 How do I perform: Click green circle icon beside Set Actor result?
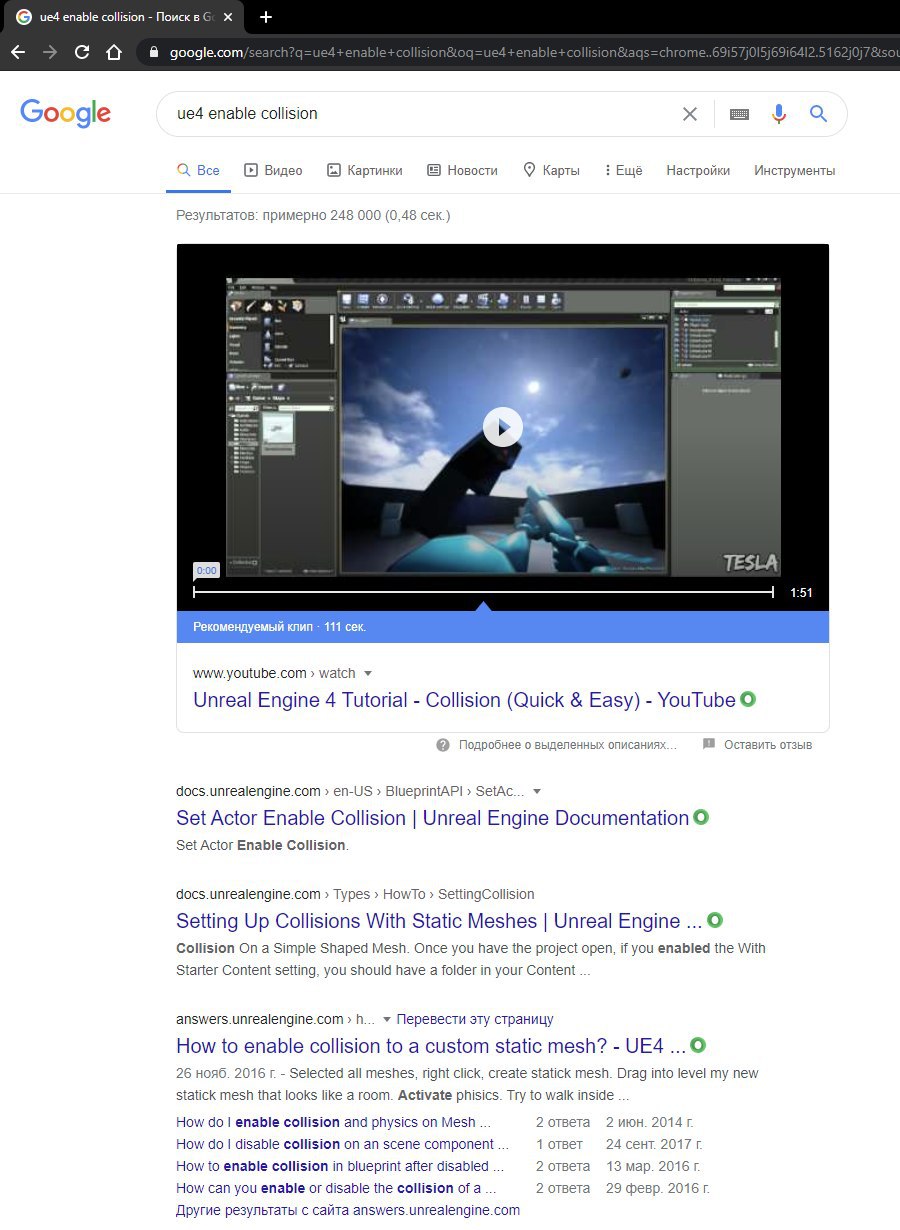coord(701,817)
